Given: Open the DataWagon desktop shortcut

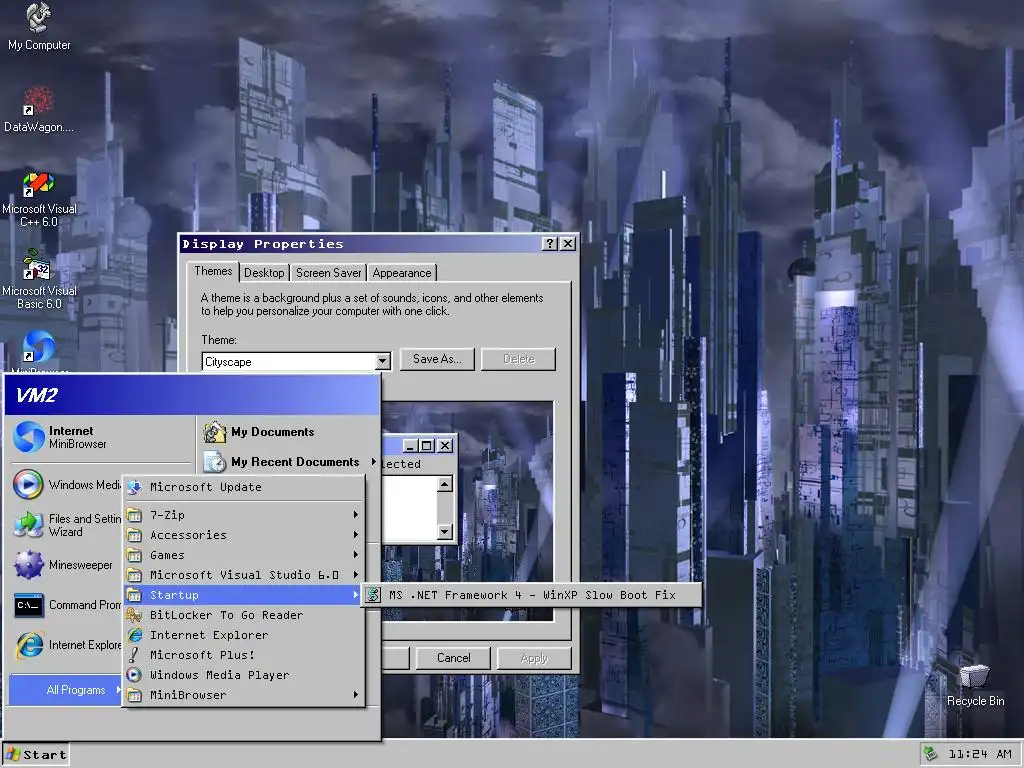Looking at the screenshot, I should pyautogui.click(x=39, y=109).
